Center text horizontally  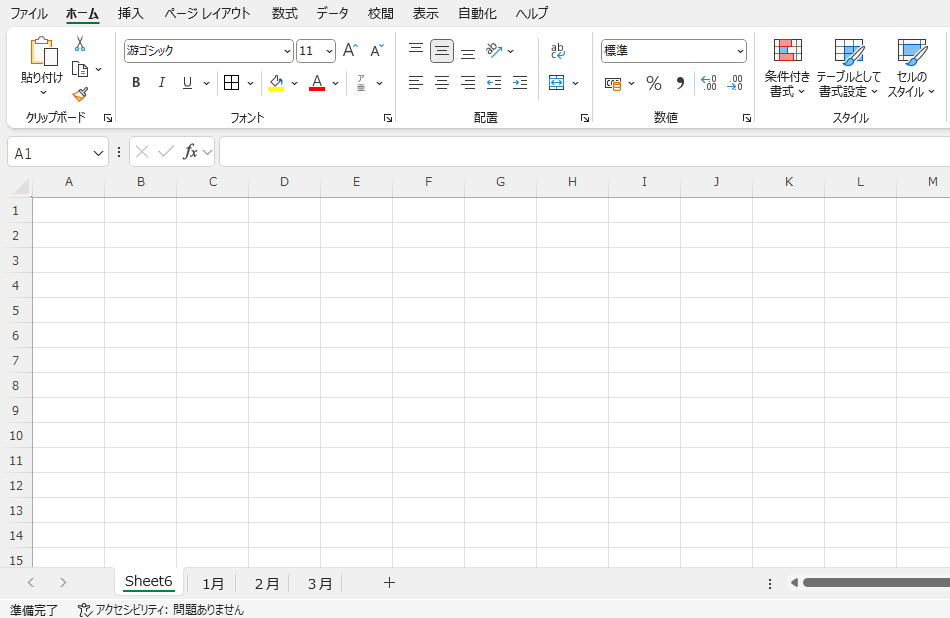click(x=442, y=83)
